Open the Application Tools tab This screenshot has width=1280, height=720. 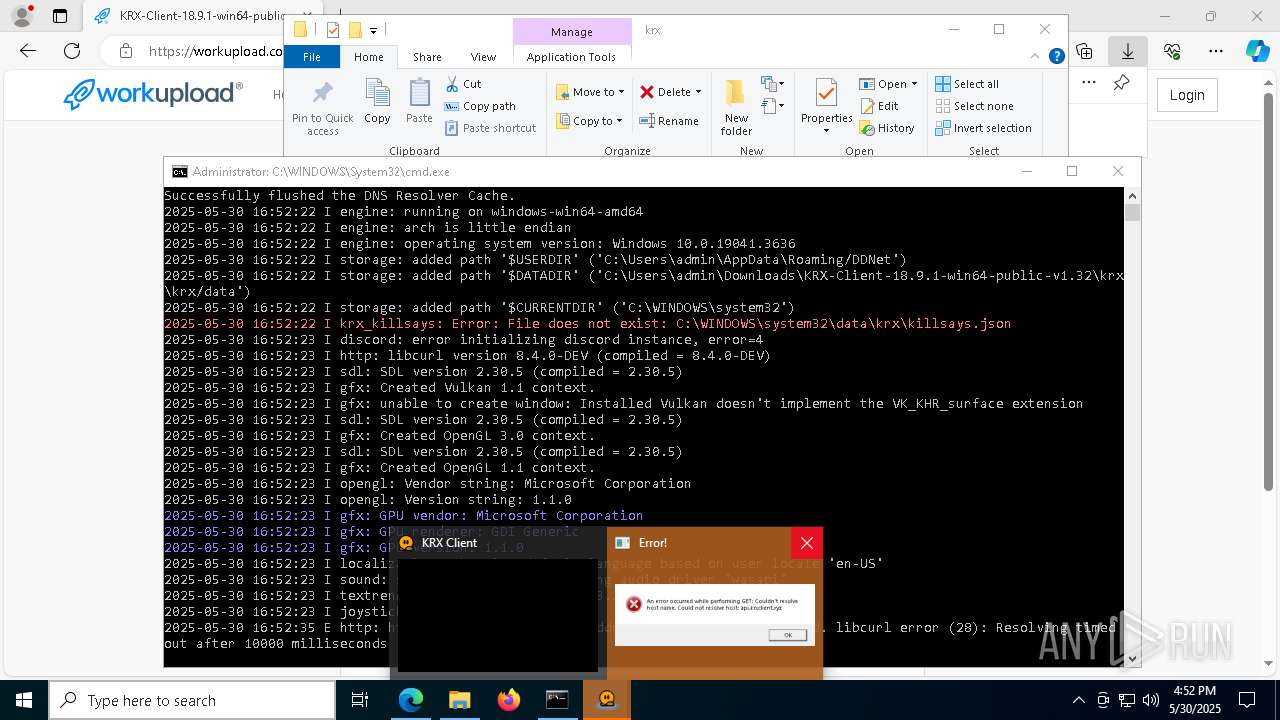point(571,57)
